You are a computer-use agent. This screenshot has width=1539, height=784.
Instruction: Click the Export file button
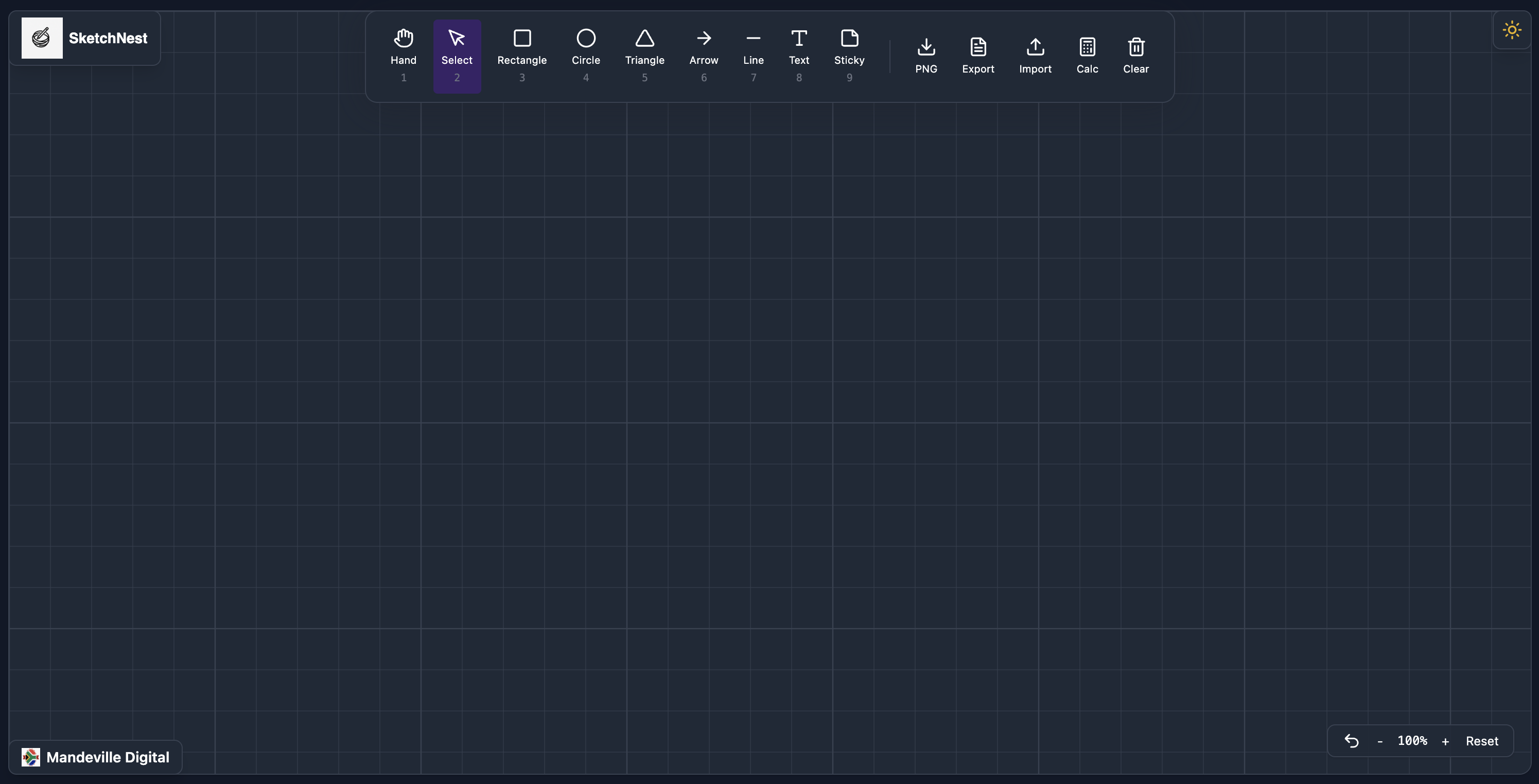click(977, 56)
